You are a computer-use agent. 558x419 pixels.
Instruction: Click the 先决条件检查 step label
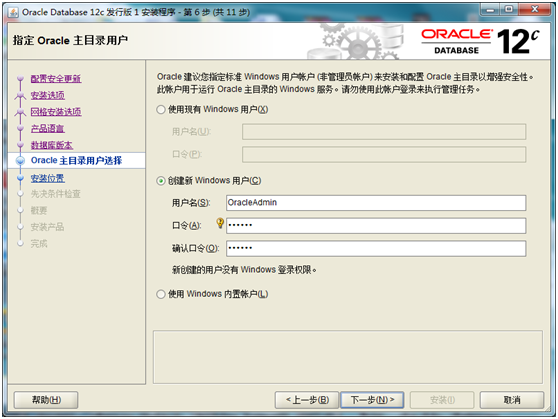56,194
